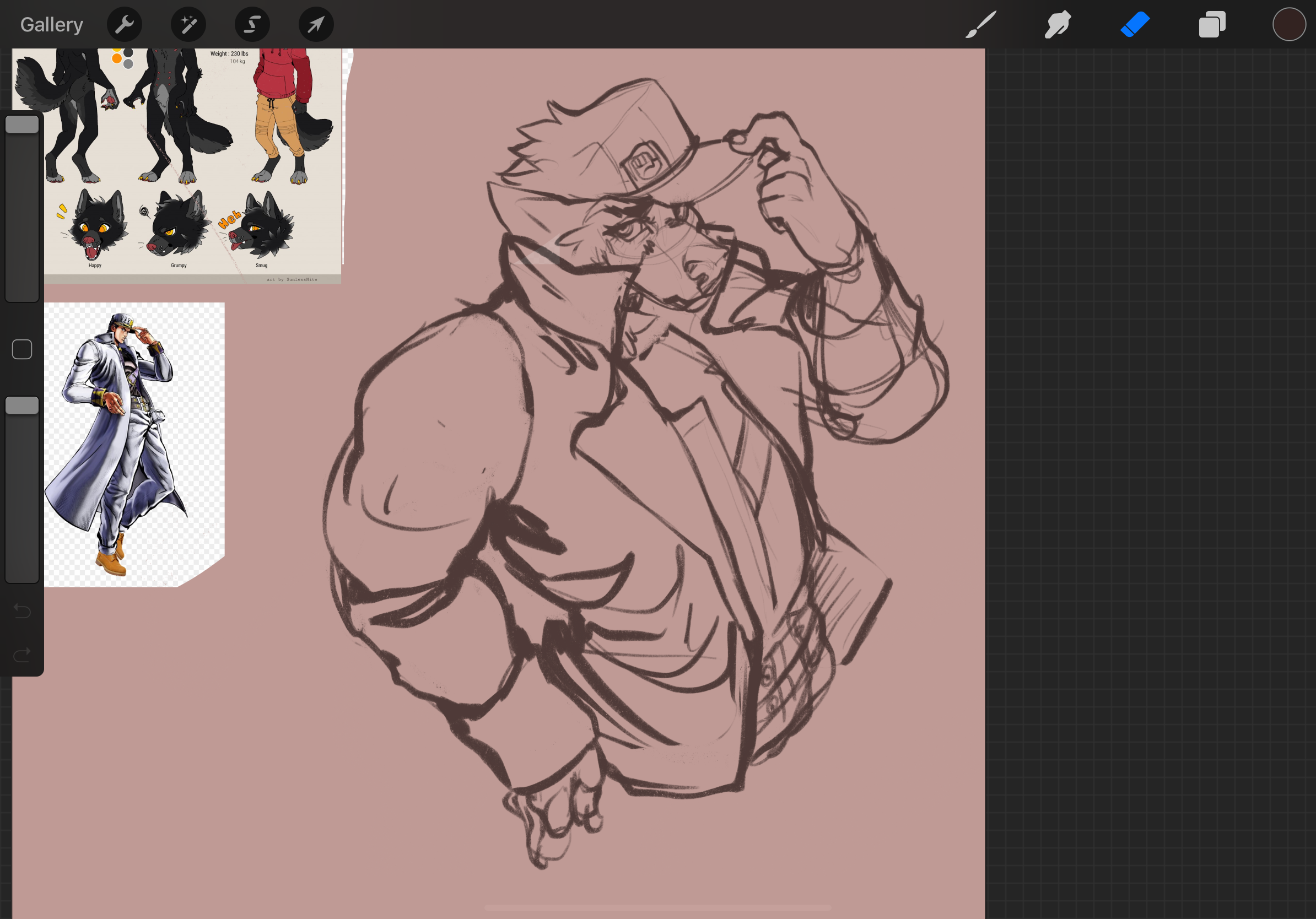Activate the Transform arrow tool
Image resolution: width=1316 pixels, height=919 pixels.
point(316,25)
